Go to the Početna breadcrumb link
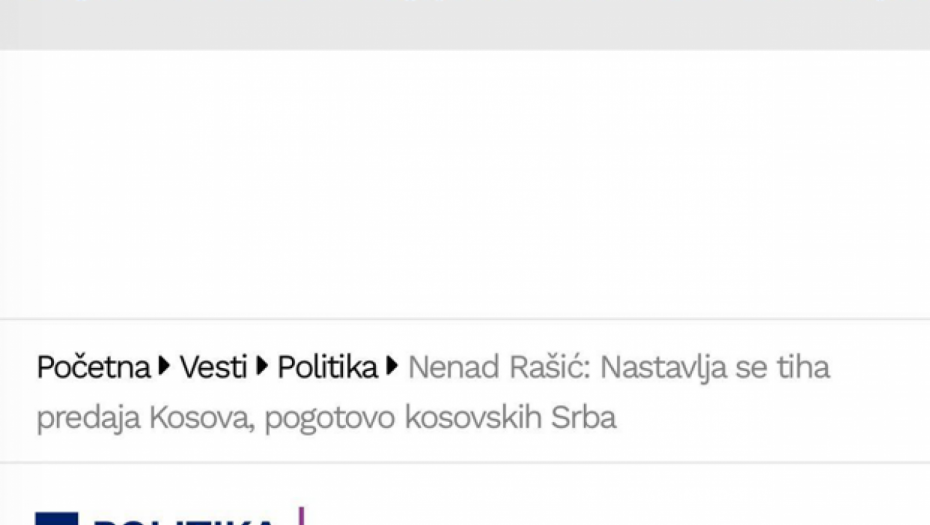 pyautogui.click(x=93, y=368)
